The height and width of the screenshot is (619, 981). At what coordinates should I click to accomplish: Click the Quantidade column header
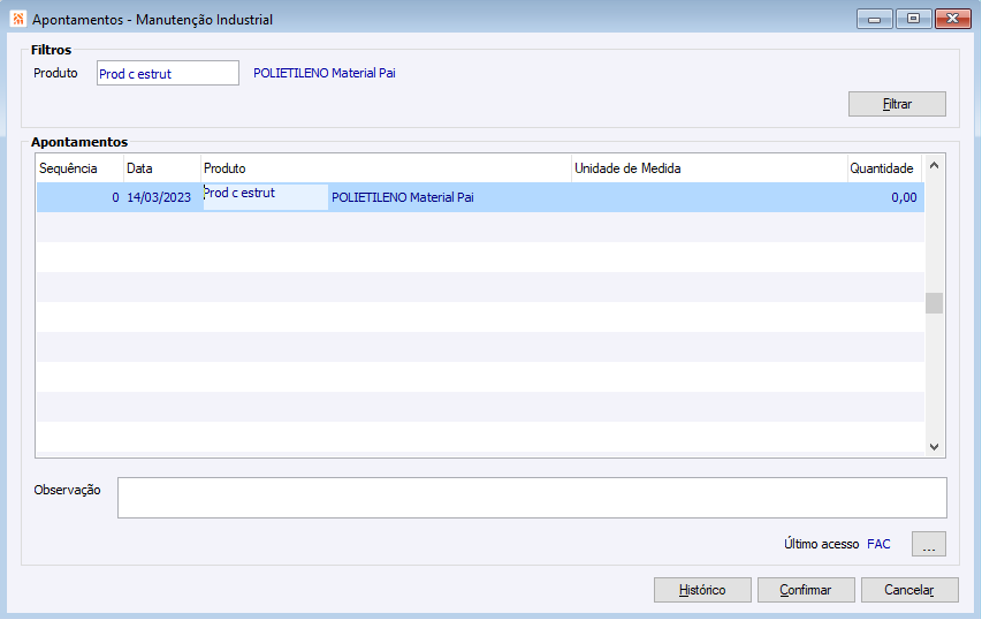tap(885, 168)
